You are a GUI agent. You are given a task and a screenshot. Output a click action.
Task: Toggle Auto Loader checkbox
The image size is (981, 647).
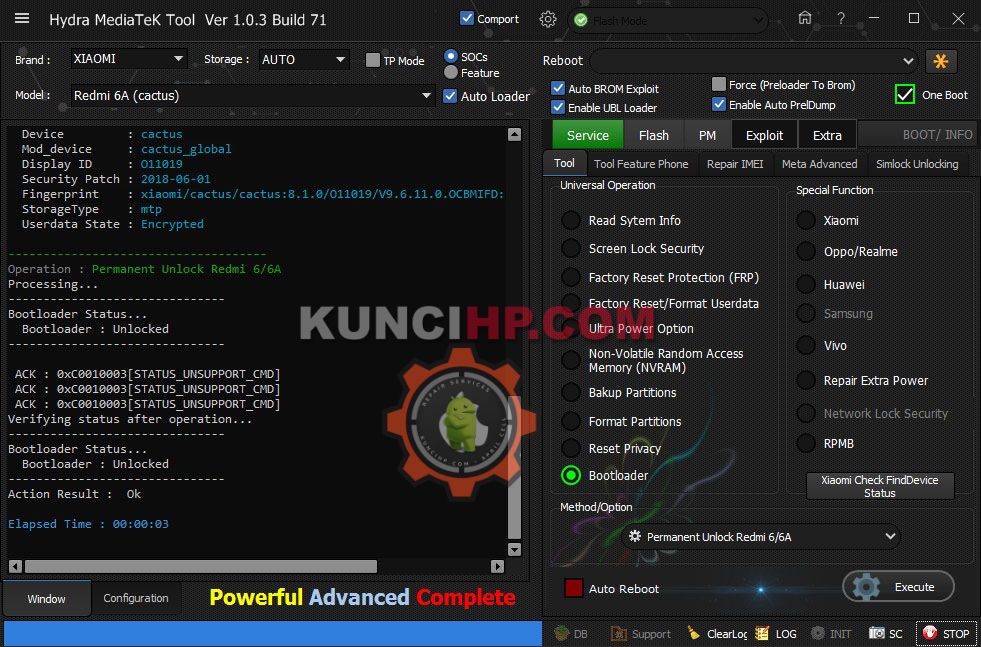click(x=450, y=96)
